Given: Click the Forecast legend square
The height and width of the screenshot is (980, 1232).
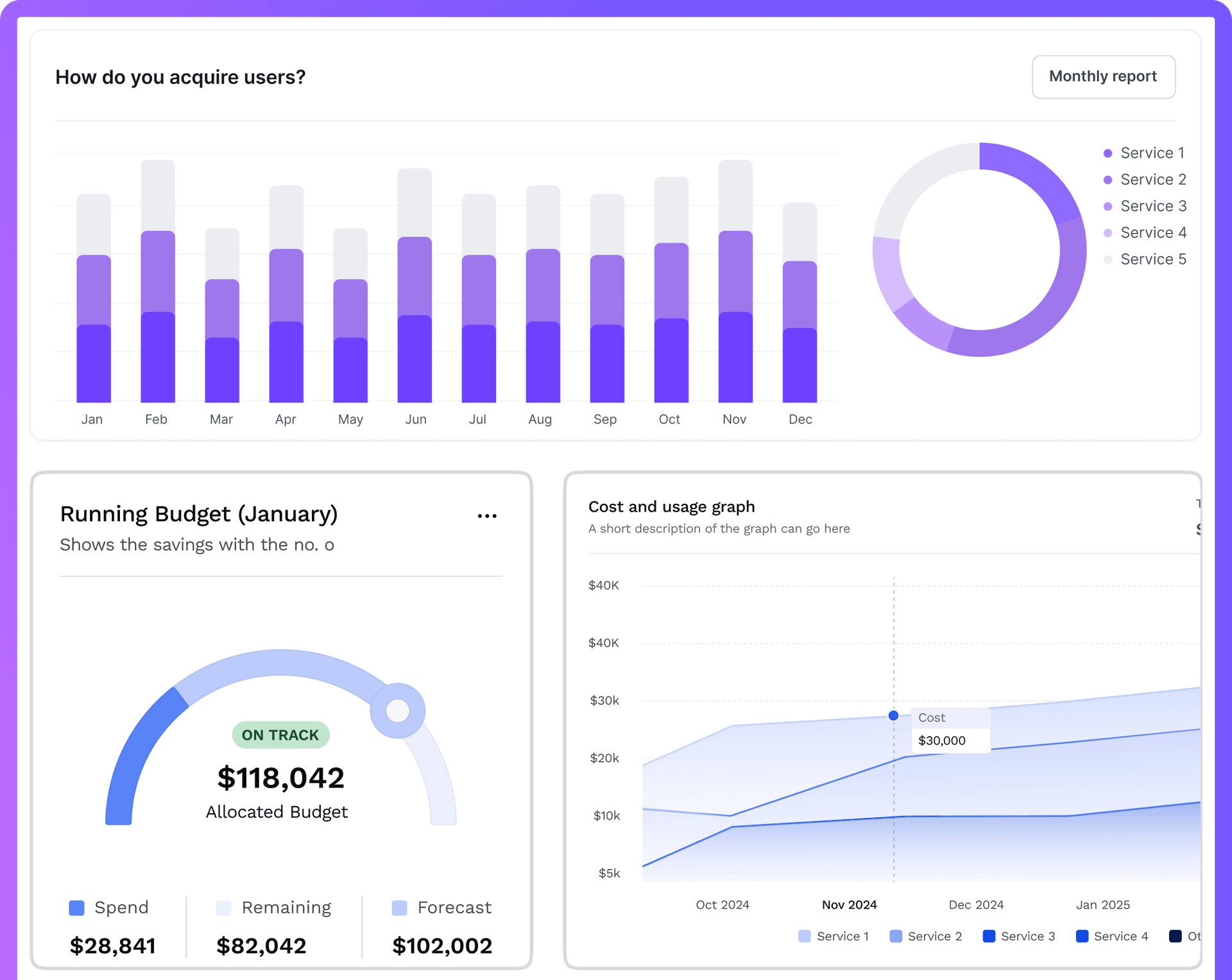Looking at the screenshot, I should point(399,907).
